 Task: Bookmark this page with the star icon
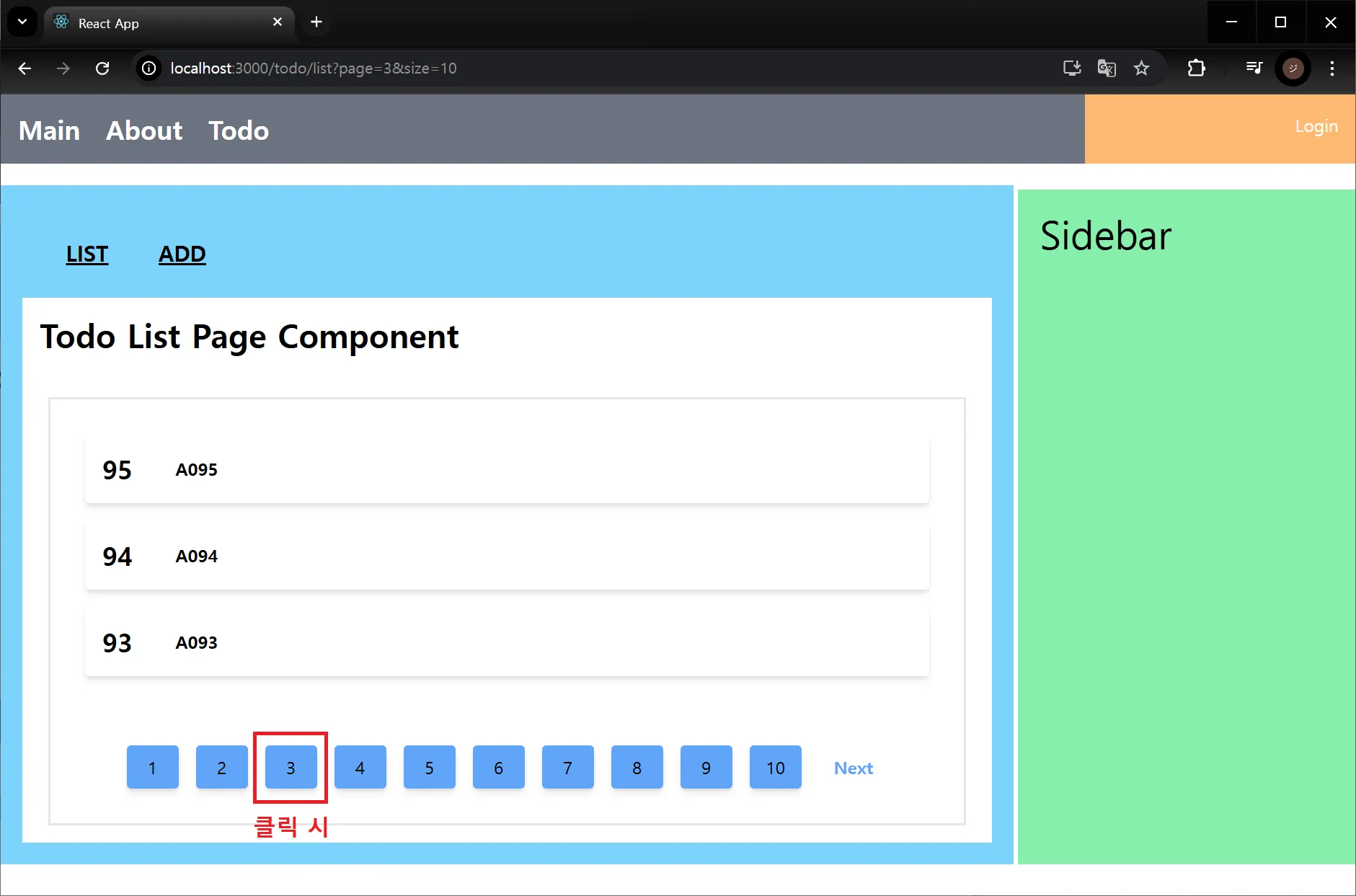coord(1141,68)
